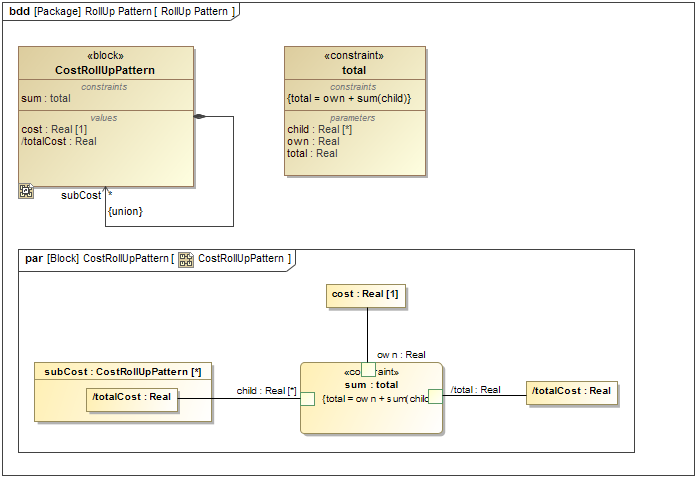
Task: Click the composition diamond on CostRollUpPattern block
Action: tap(199, 117)
